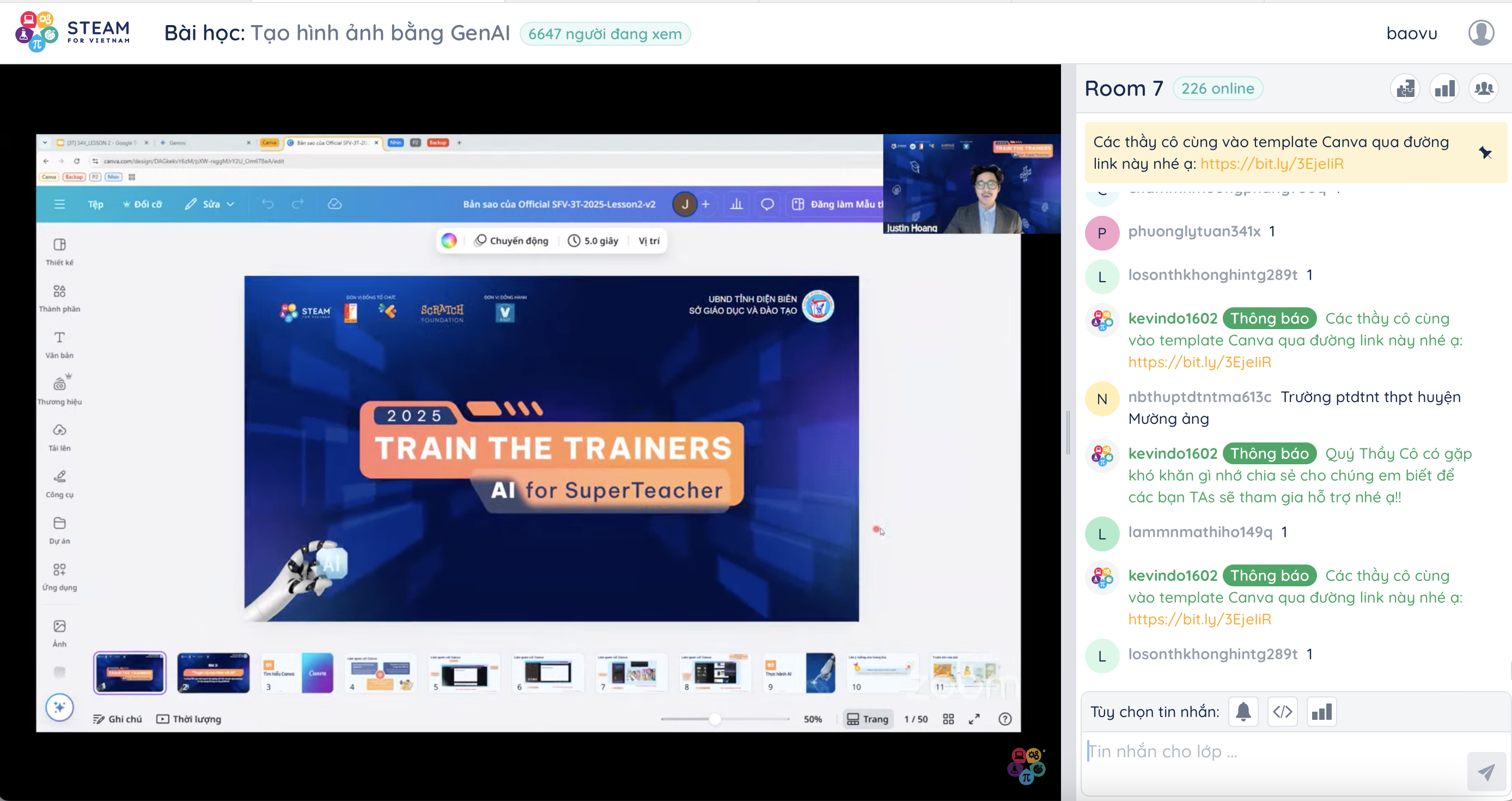Toggle the code snippet message option
The width and height of the screenshot is (1512, 801).
pyautogui.click(x=1283, y=712)
